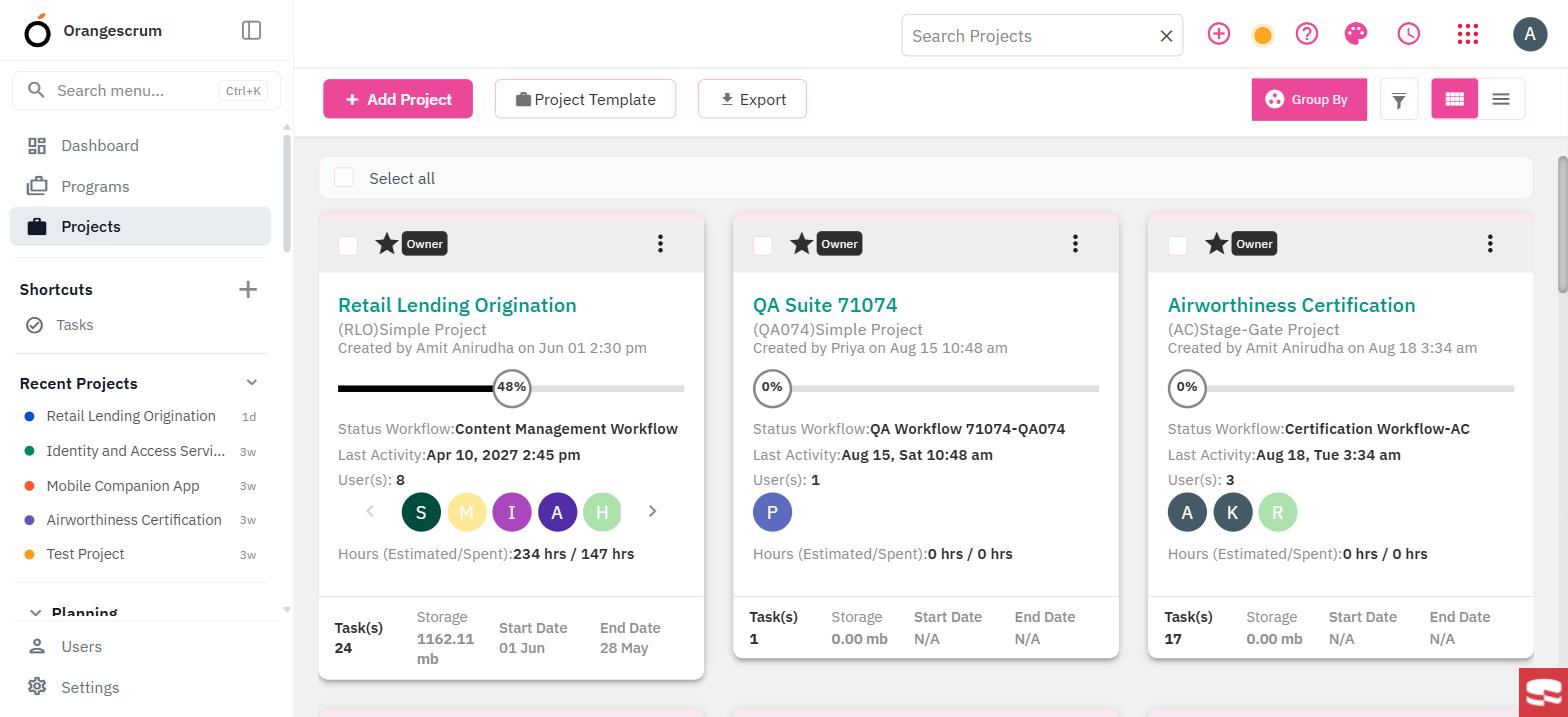Viewport: 1568px width, 717px height.
Task: Show previous users in Retail Lending card
Action: 370,511
